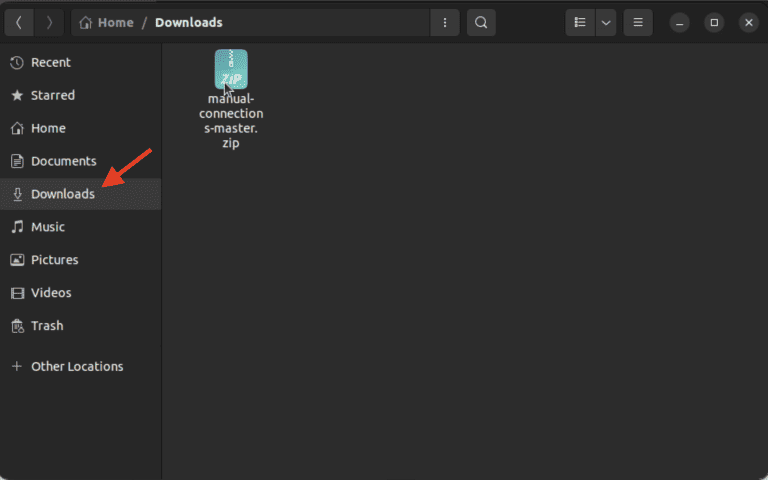Select the manual-connections-master.zip file
Viewport: 768px width, 480px height.
pos(231,72)
